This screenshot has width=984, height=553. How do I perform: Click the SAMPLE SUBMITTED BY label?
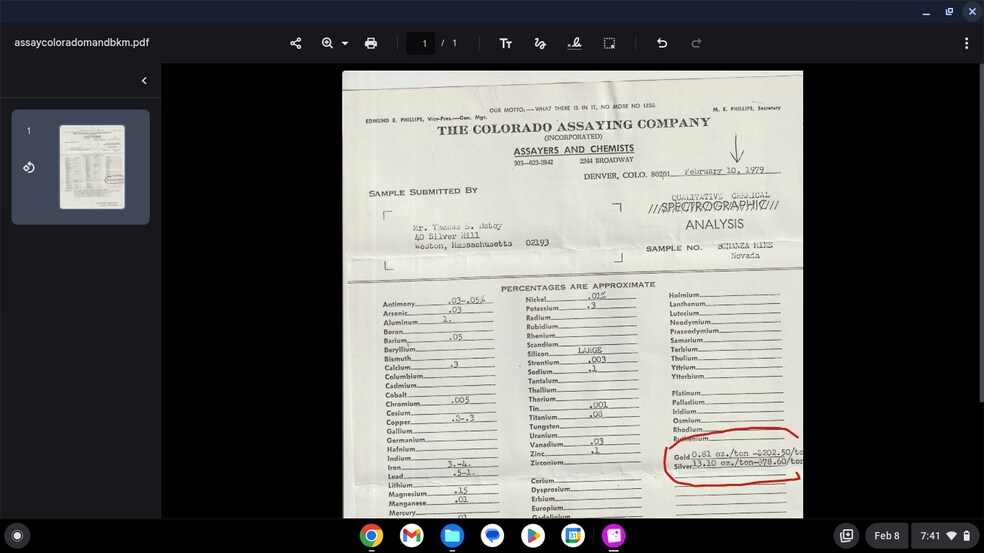(424, 191)
